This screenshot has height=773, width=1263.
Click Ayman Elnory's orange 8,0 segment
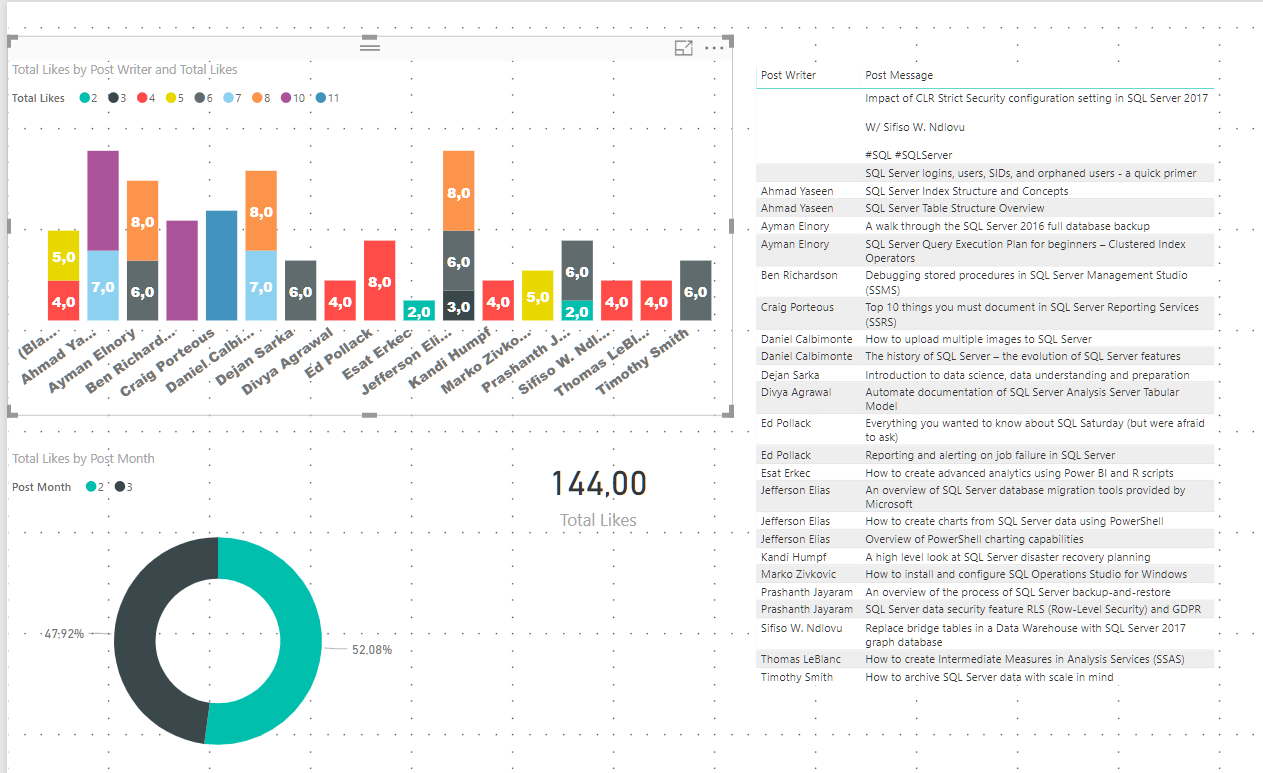click(142, 221)
